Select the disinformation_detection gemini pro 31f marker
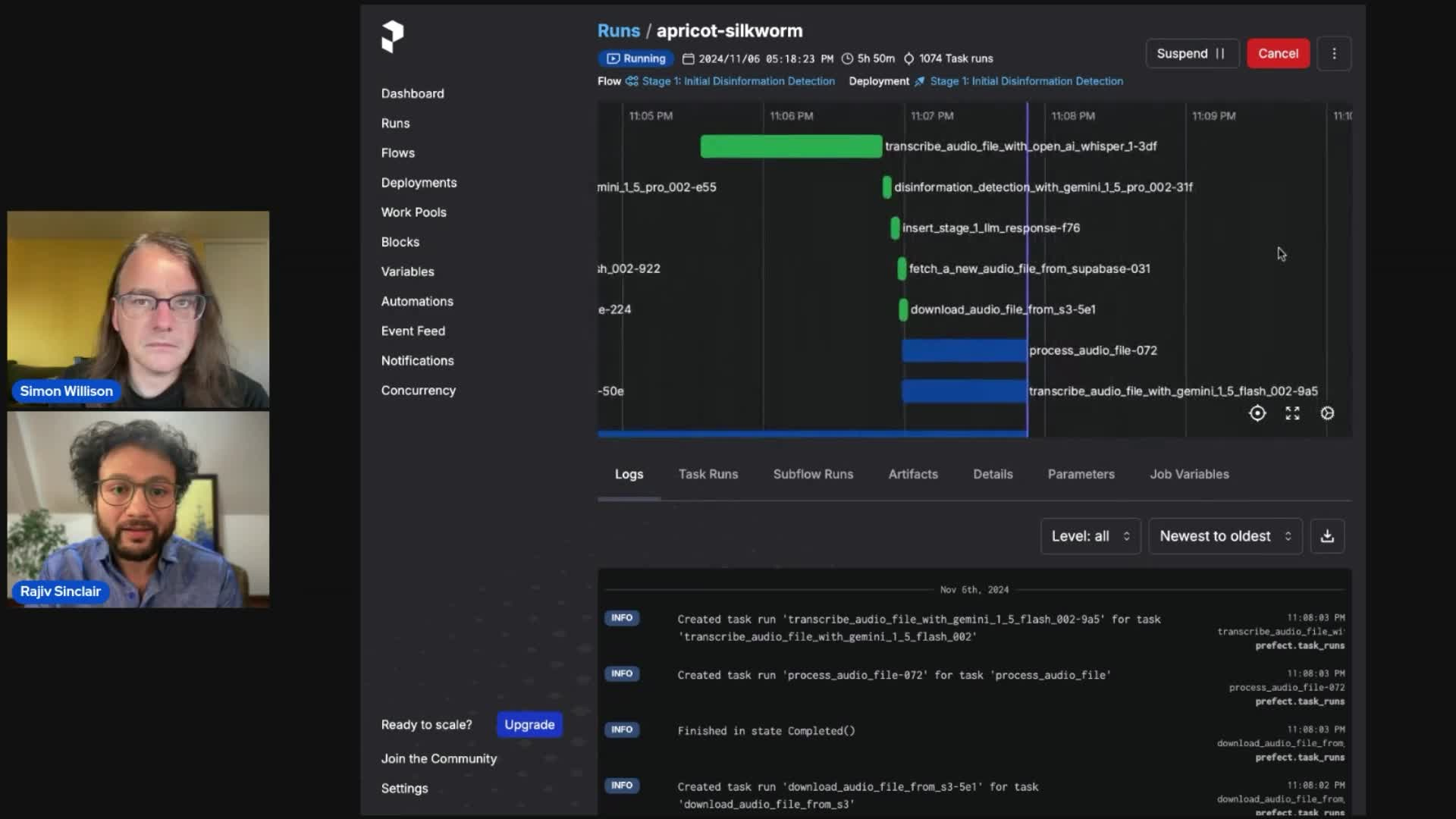This screenshot has width=1456, height=819. (x=887, y=187)
